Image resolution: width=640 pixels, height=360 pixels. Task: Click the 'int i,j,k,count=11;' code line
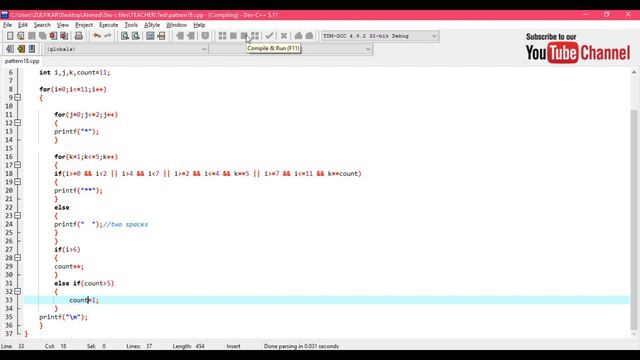pyautogui.click(x=75, y=73)
